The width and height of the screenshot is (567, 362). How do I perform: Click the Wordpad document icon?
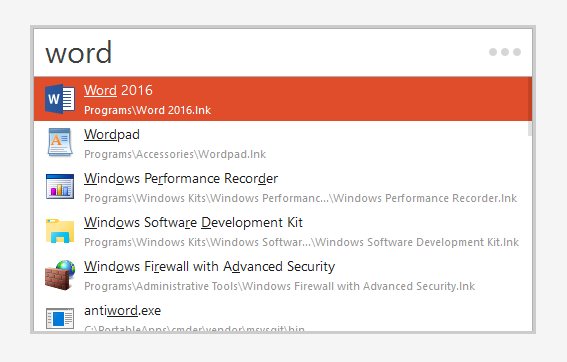click(60, 142)
